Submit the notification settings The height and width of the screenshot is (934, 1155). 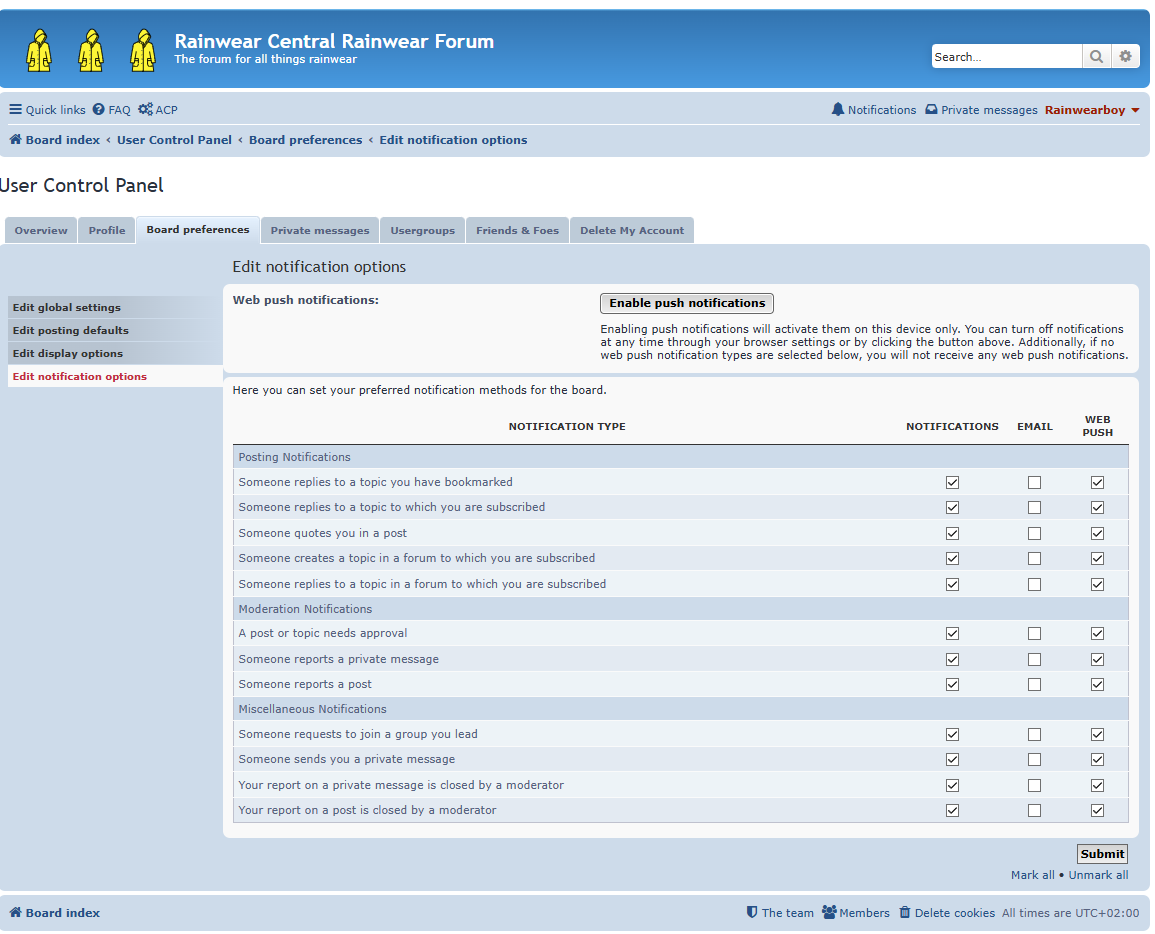(x=1102, y=854)
